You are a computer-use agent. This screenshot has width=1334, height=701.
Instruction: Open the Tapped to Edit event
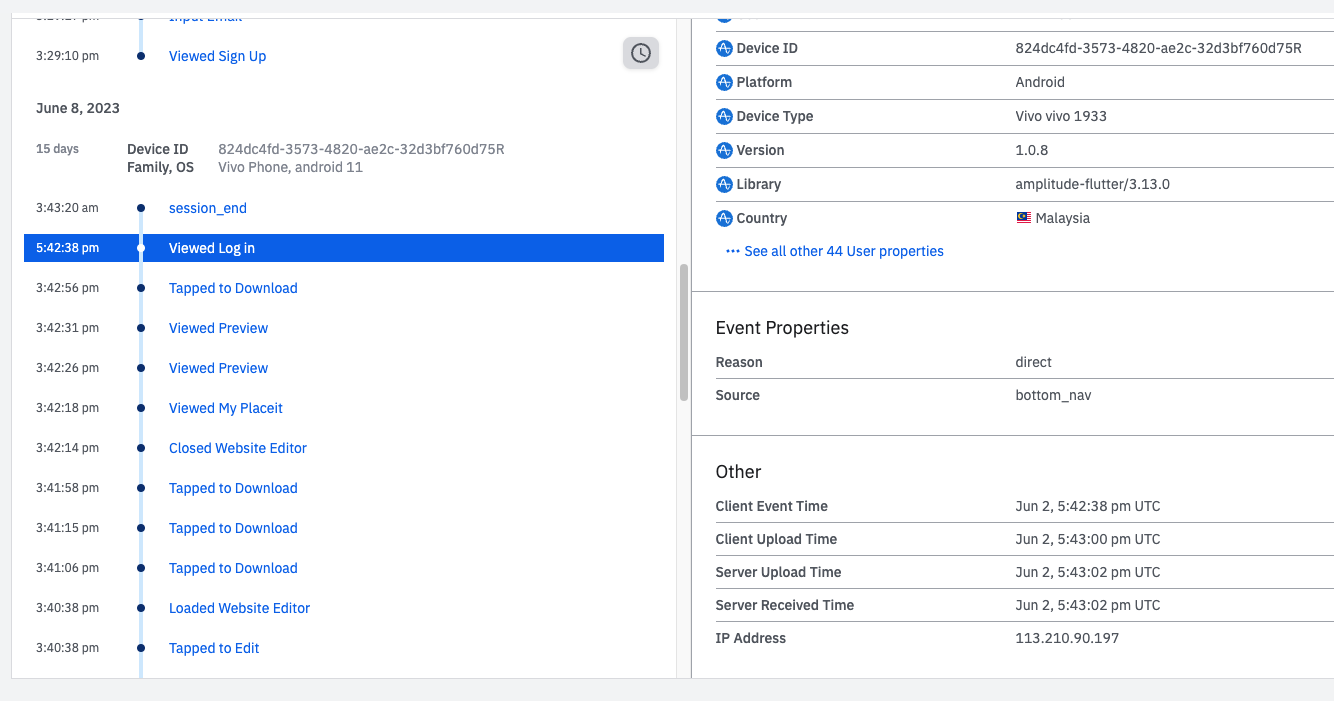[x=214, y=648]
